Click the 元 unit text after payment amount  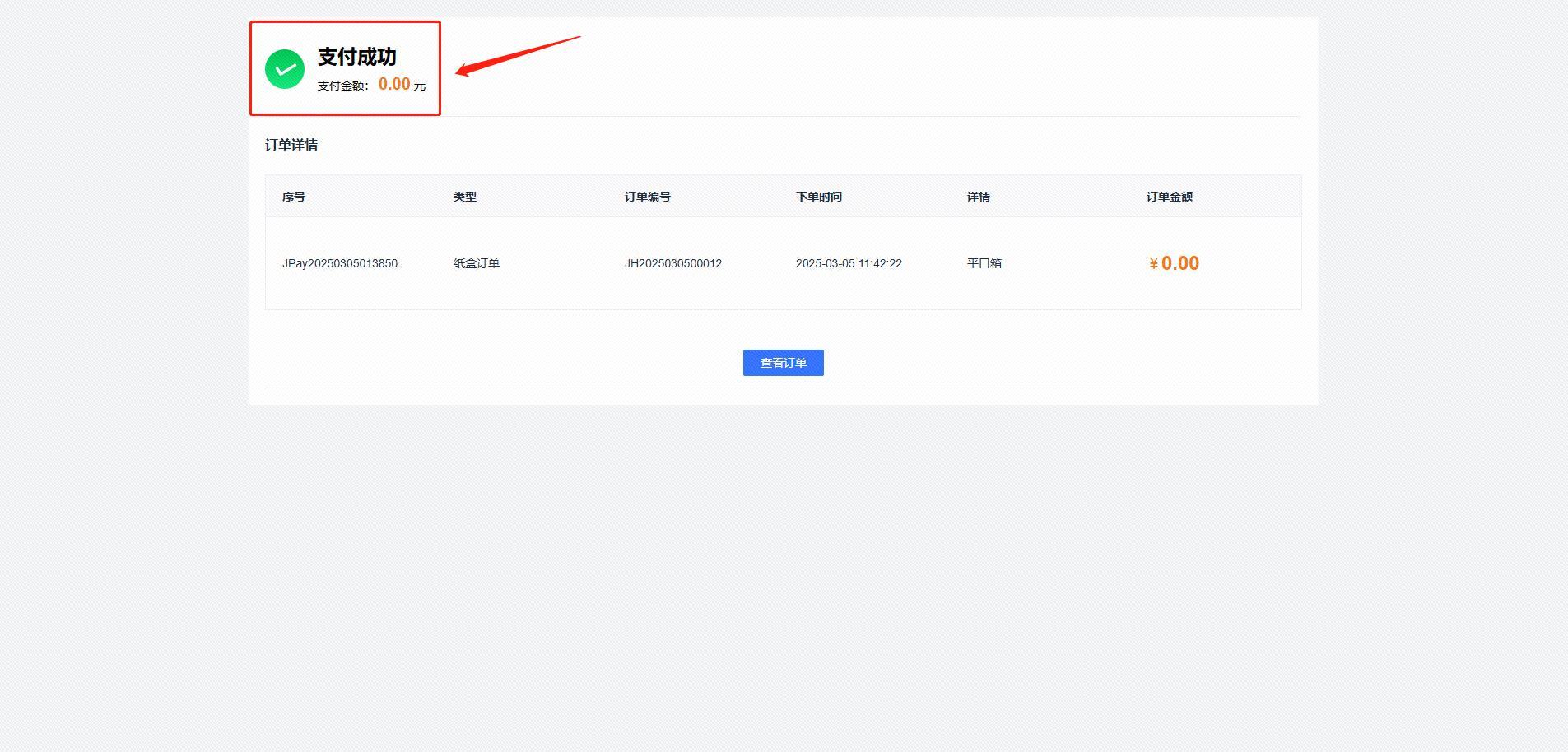tap(420, 86)
